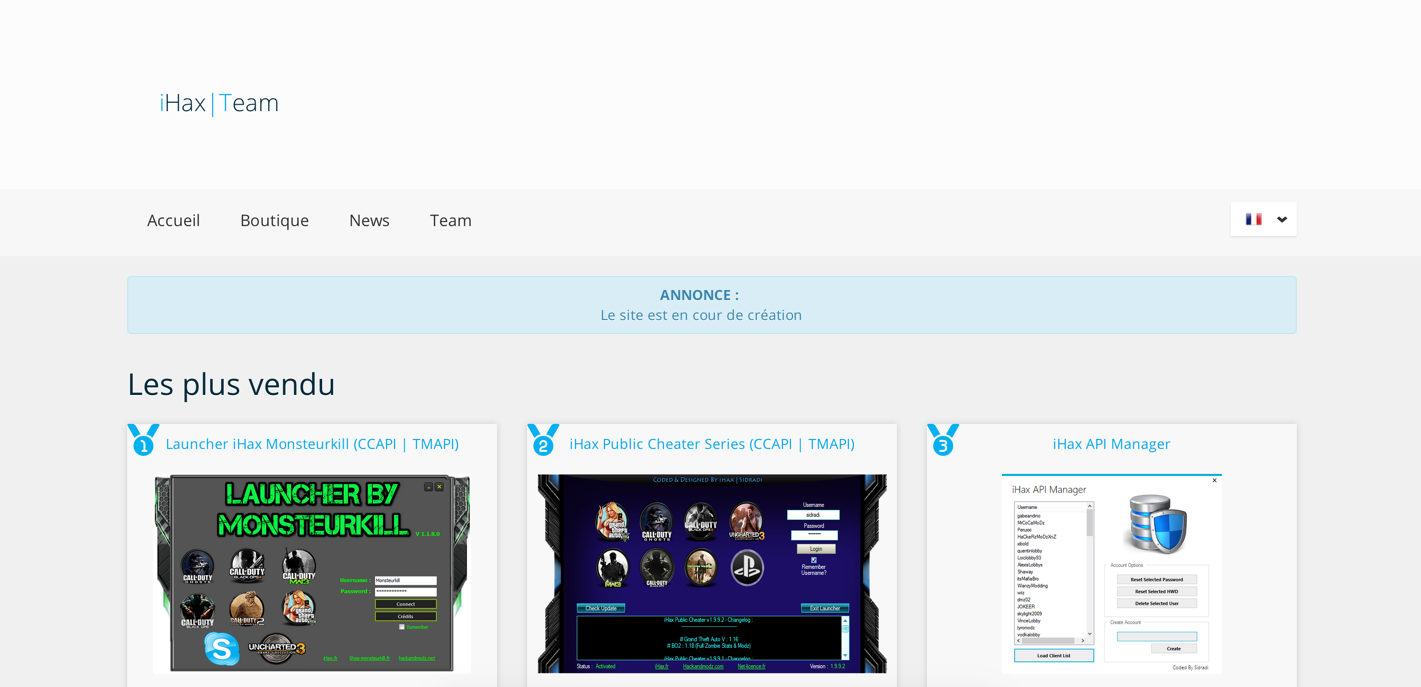
Task: Expand the language dropdown arrow
Action: [x=1282, y=220]
